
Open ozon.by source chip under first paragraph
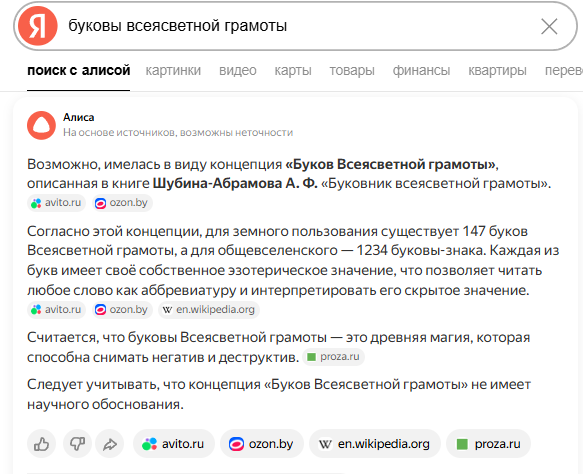coord(122,203)
